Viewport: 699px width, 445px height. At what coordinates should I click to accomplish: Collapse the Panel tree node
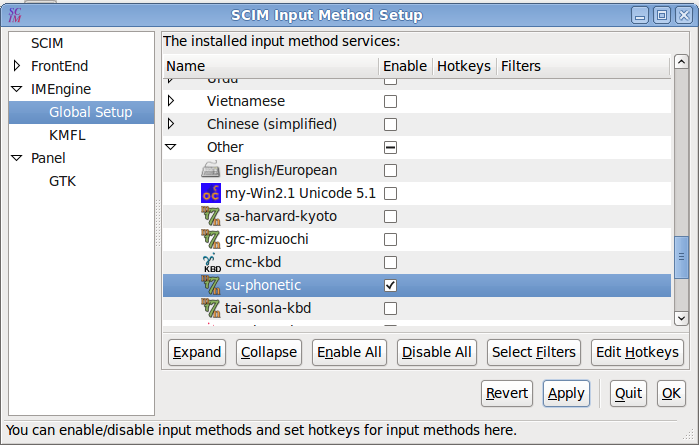pyautogui.click(x=17, y=158)
